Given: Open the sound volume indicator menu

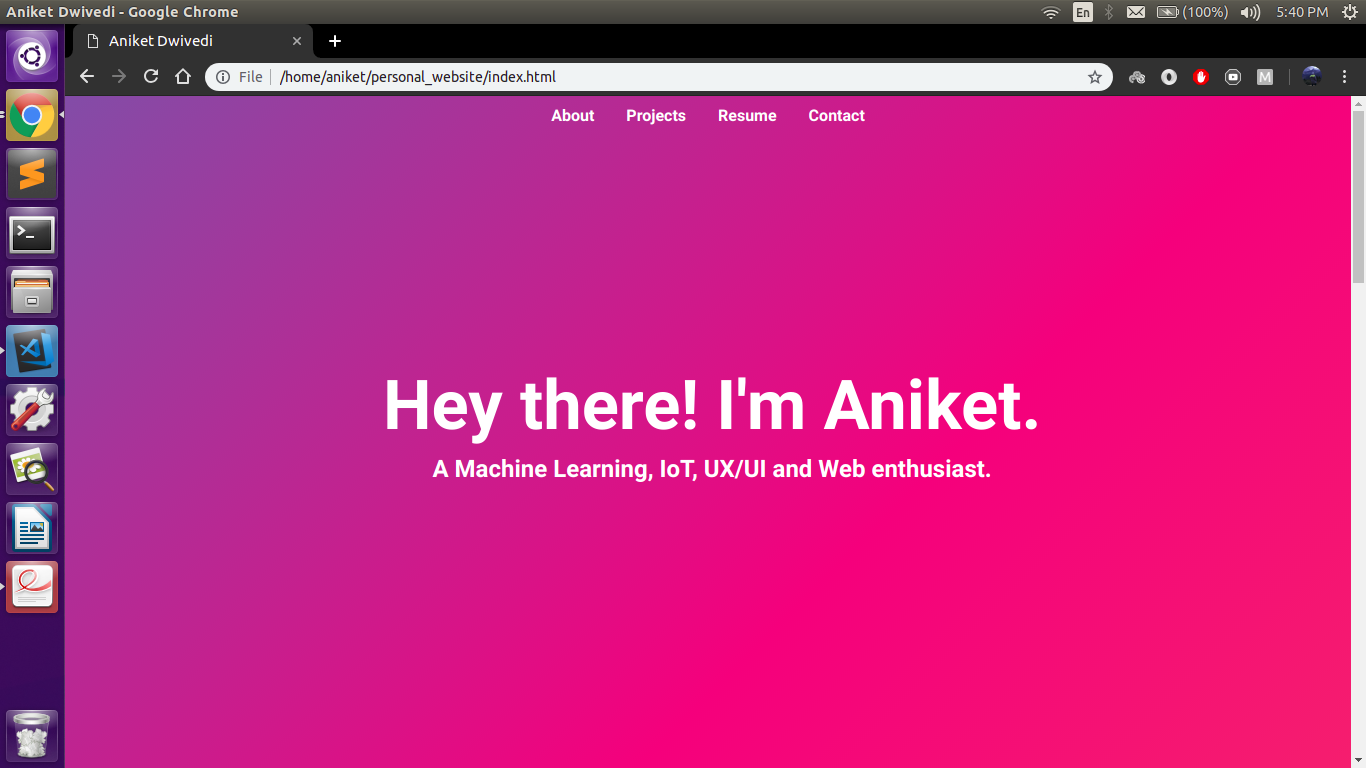Looking at the screenshot, I should click(1249, 12).
